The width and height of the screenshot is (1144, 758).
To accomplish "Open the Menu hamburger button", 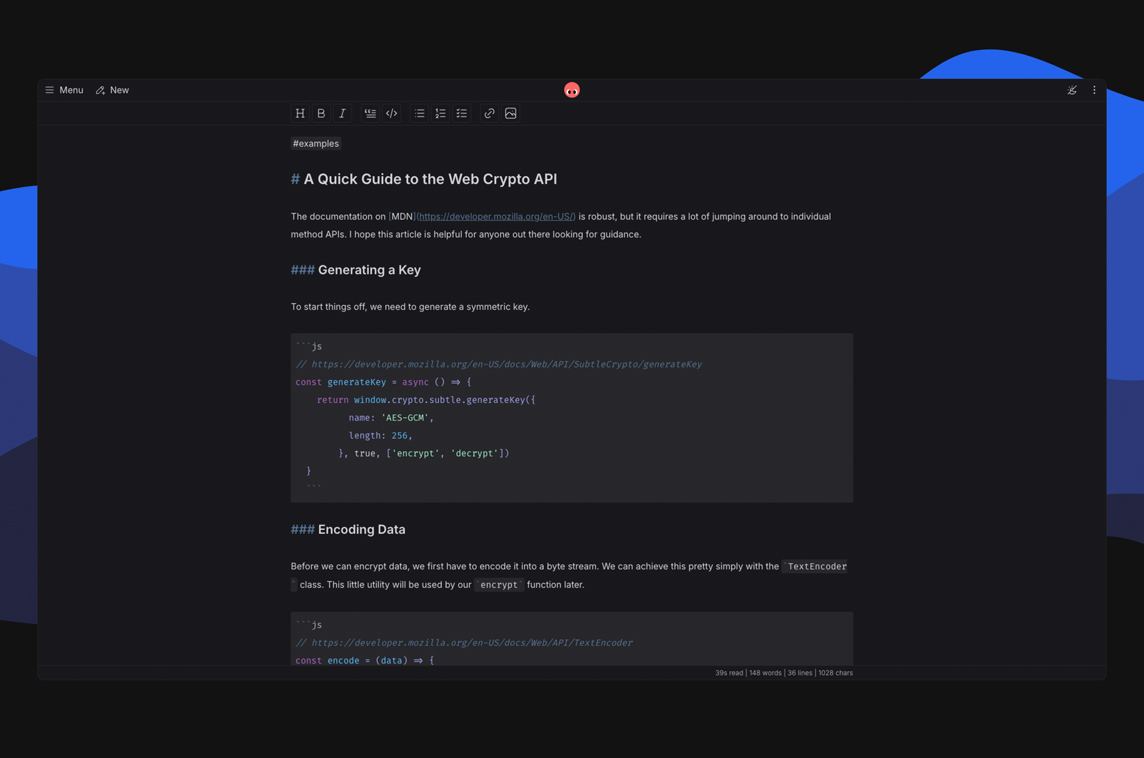I will [64, 90].
